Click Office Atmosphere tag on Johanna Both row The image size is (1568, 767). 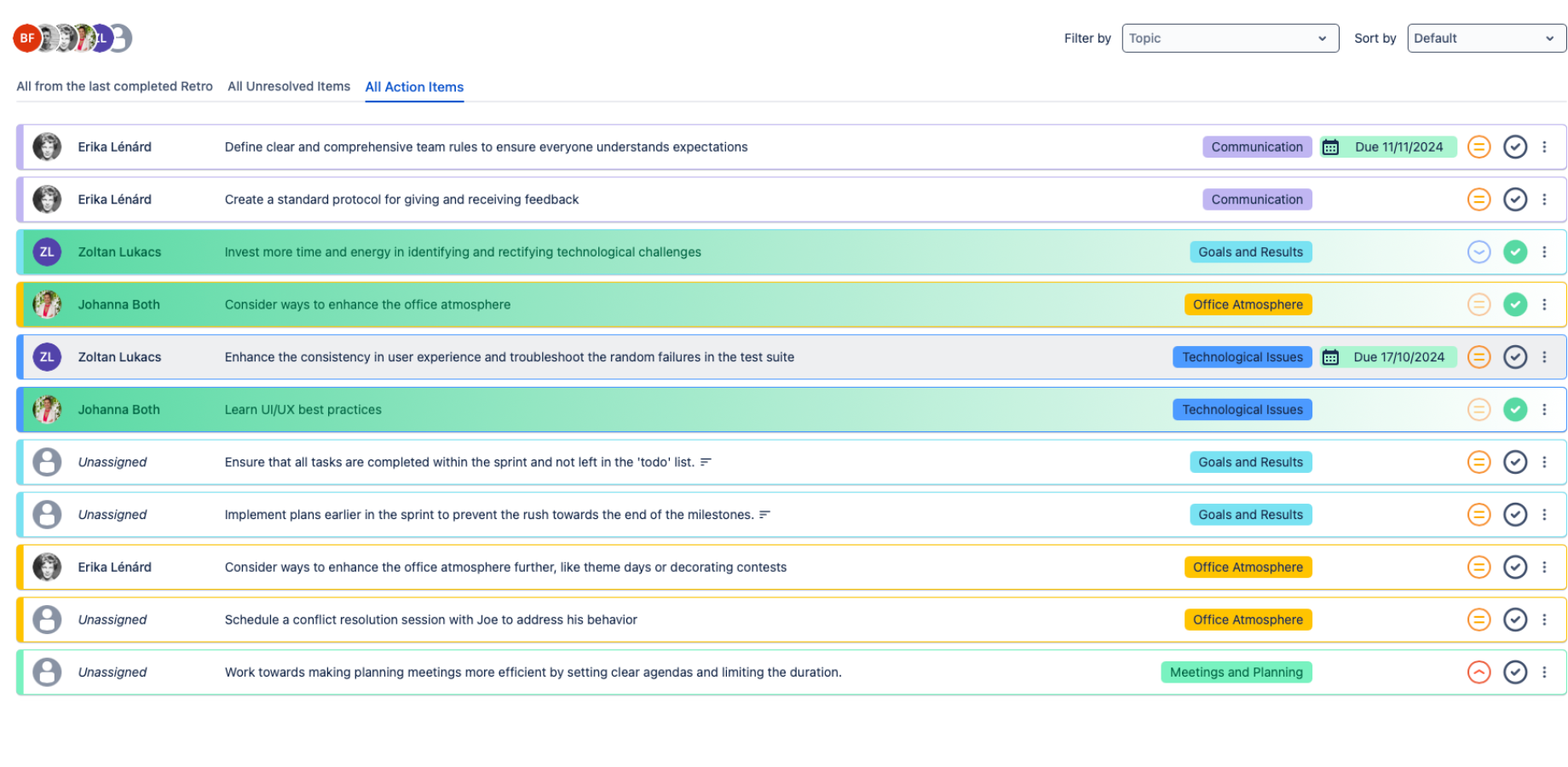1248,304
